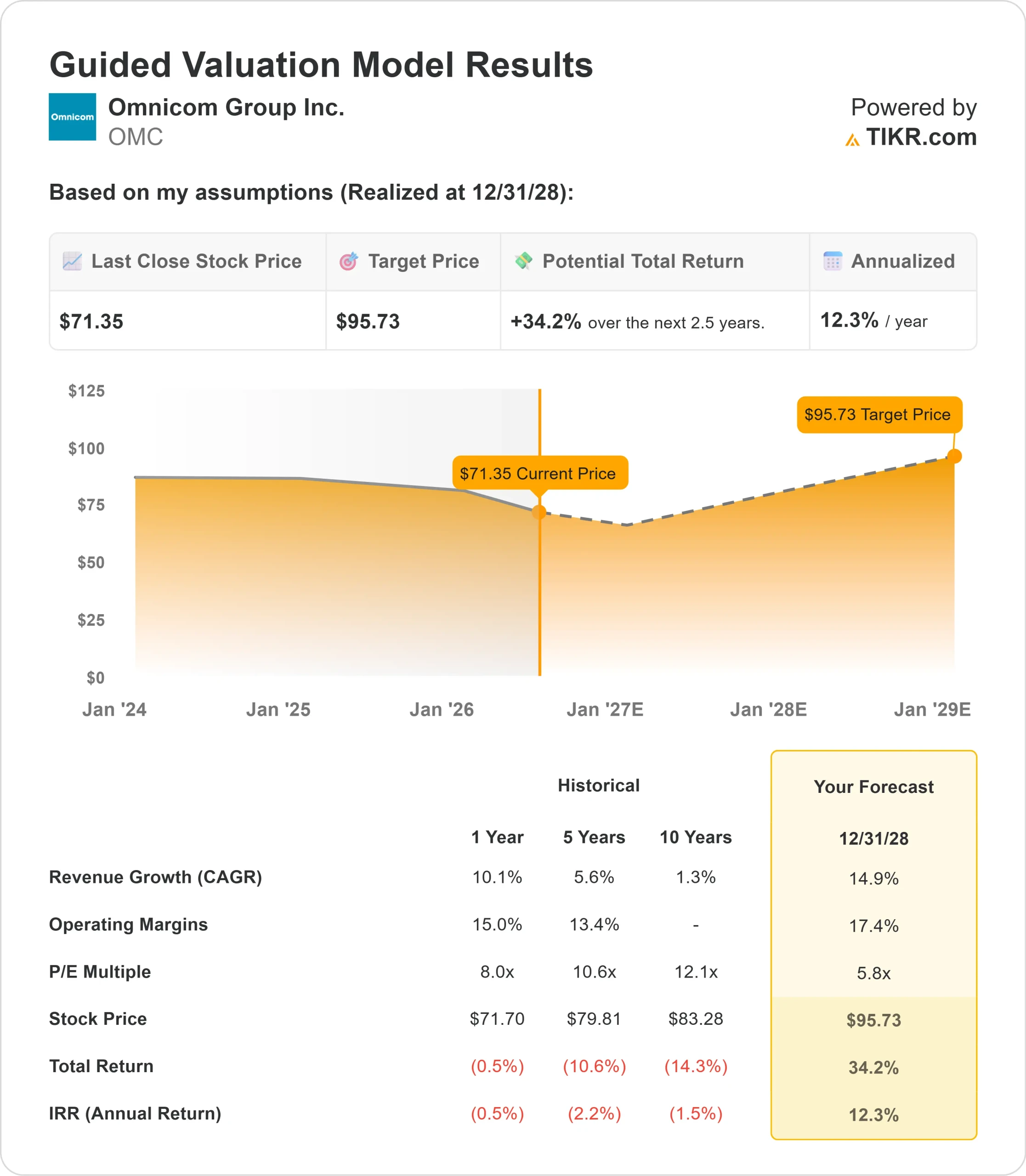Click the 12.3% / year annualized value
This screenshot has height=1176, width=1026.
click(x=874, y=321)
